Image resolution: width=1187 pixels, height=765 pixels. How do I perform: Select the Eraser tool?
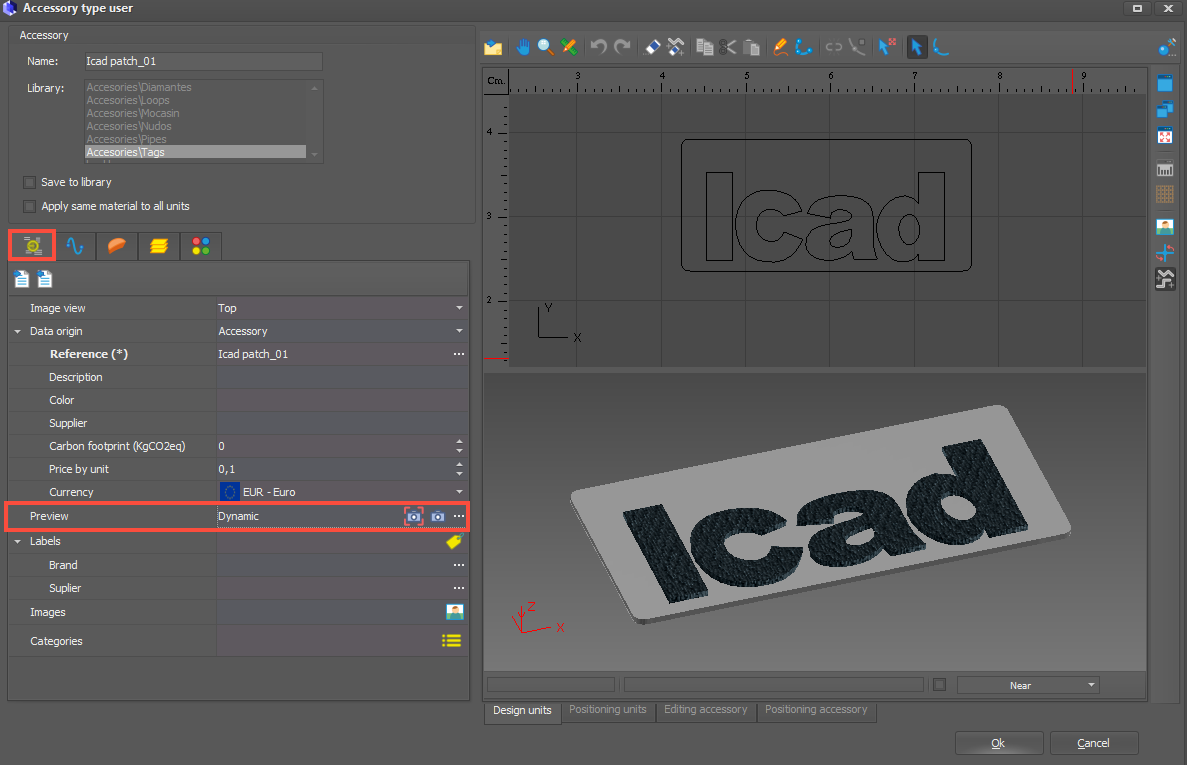652,47
